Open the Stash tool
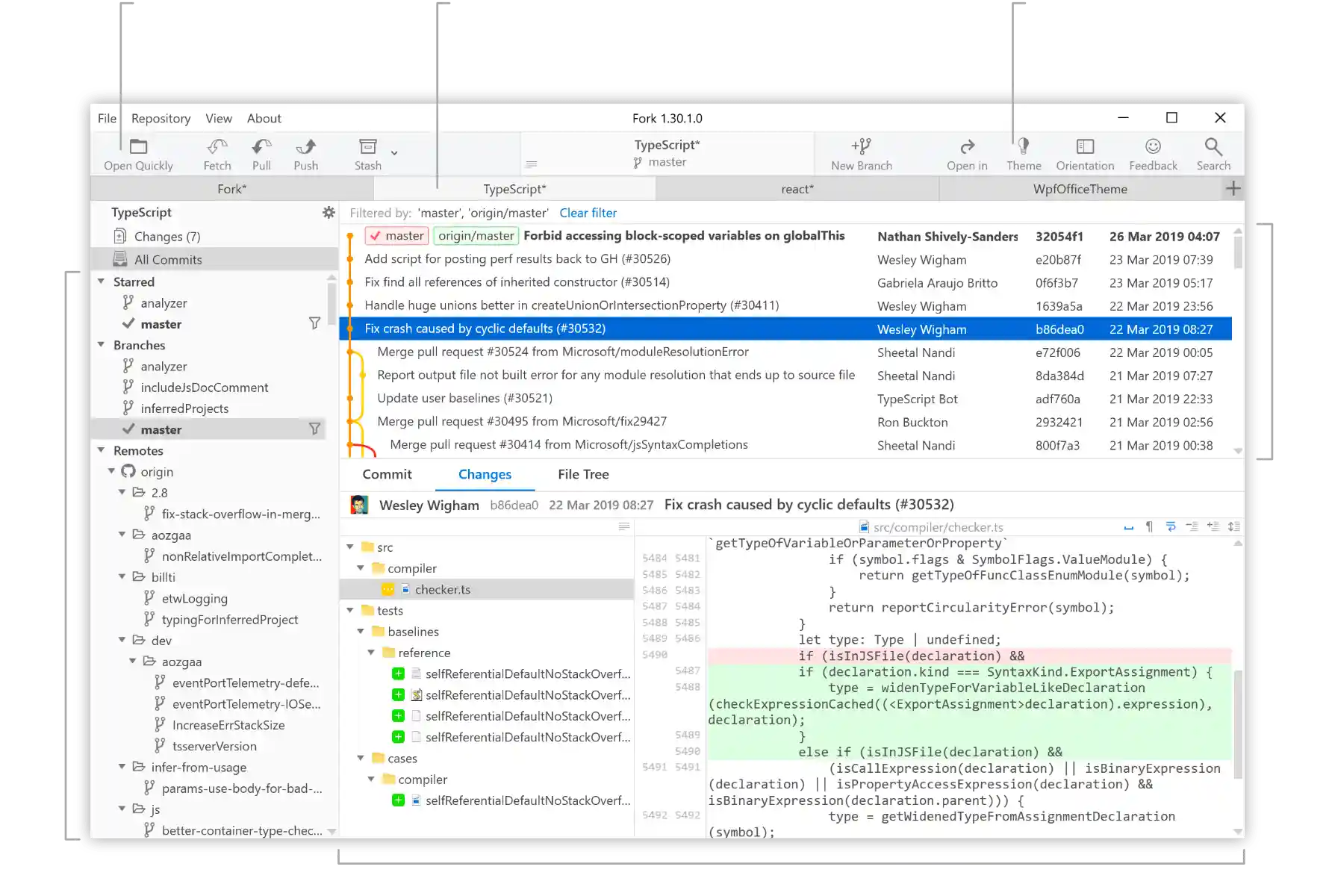 pos(367,147)
